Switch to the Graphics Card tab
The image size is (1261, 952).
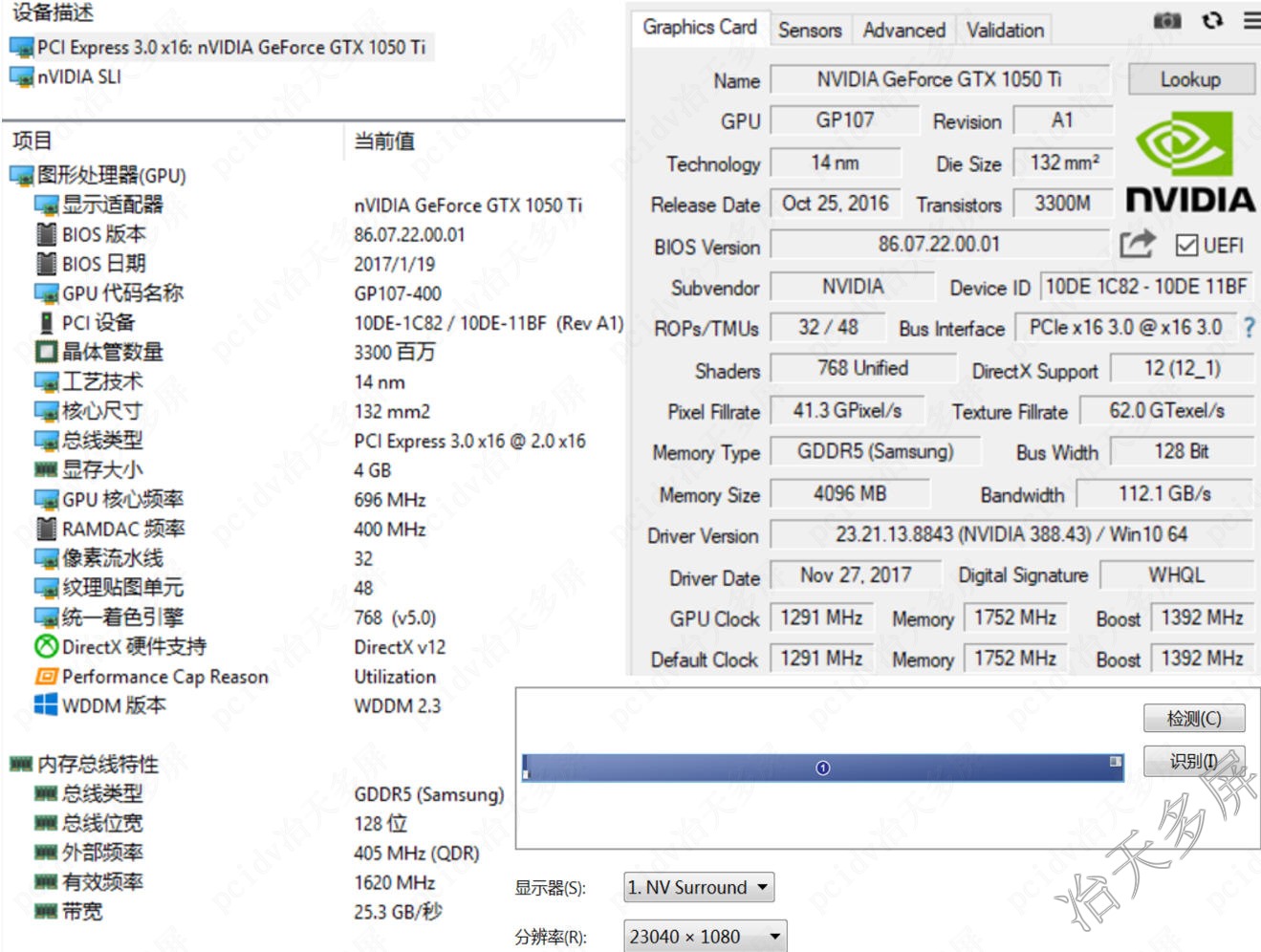[700, 28]
